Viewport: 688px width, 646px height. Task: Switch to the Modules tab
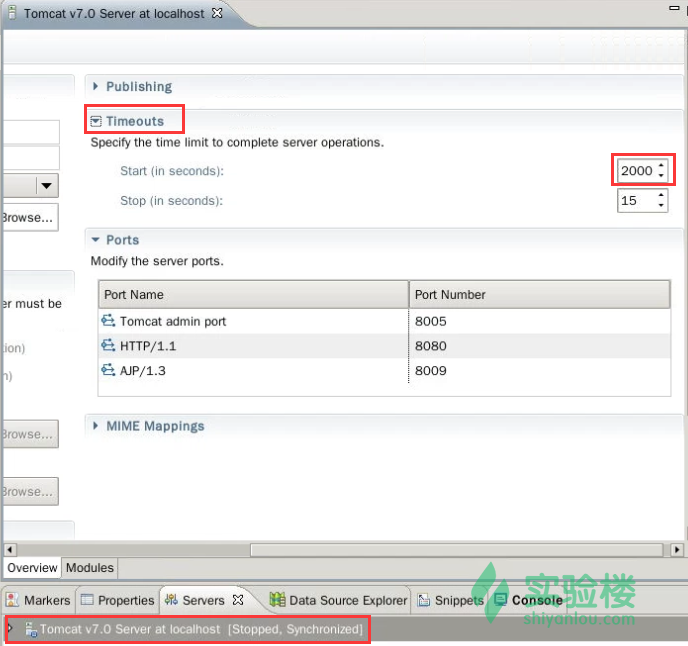pyautogui.click(x=90, y=567)
